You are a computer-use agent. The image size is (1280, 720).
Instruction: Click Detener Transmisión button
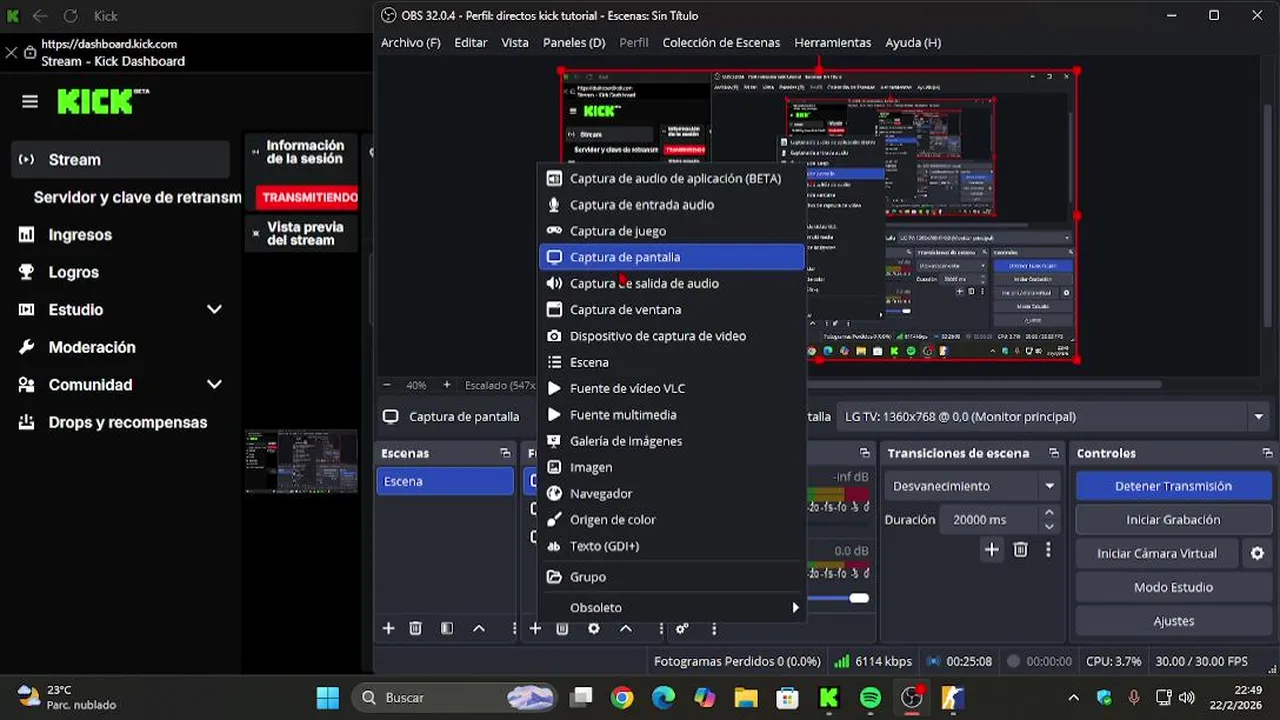tap(1173, 486)
